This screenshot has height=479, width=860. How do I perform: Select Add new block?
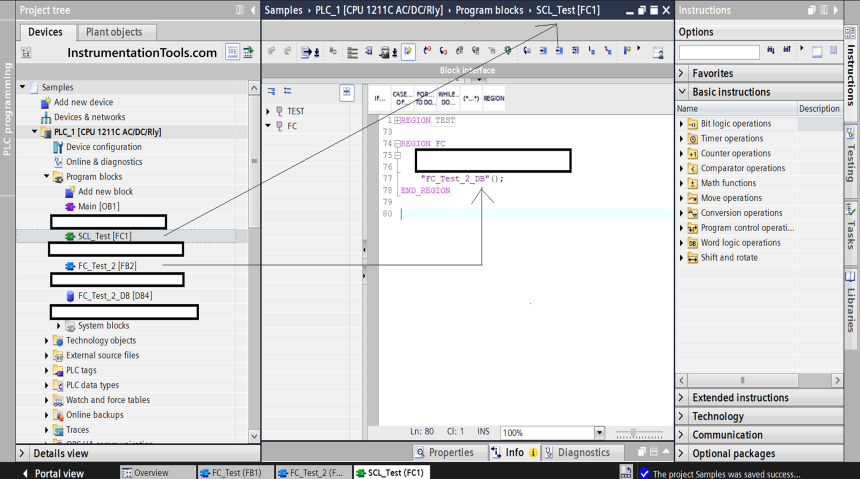pyautogui.click(x=105, y=191)
